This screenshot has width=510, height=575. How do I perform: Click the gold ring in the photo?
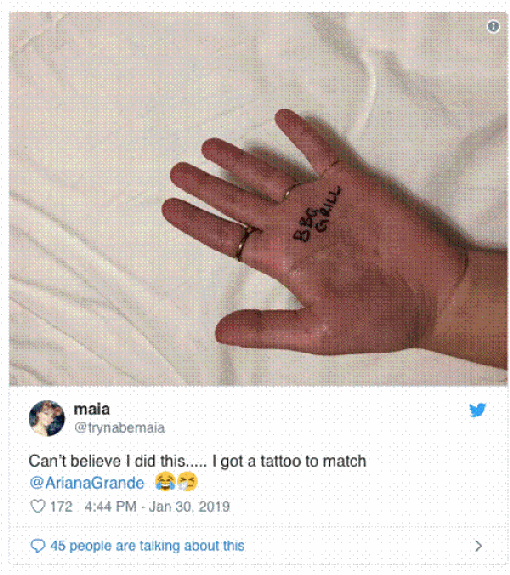tap(245, 242)
